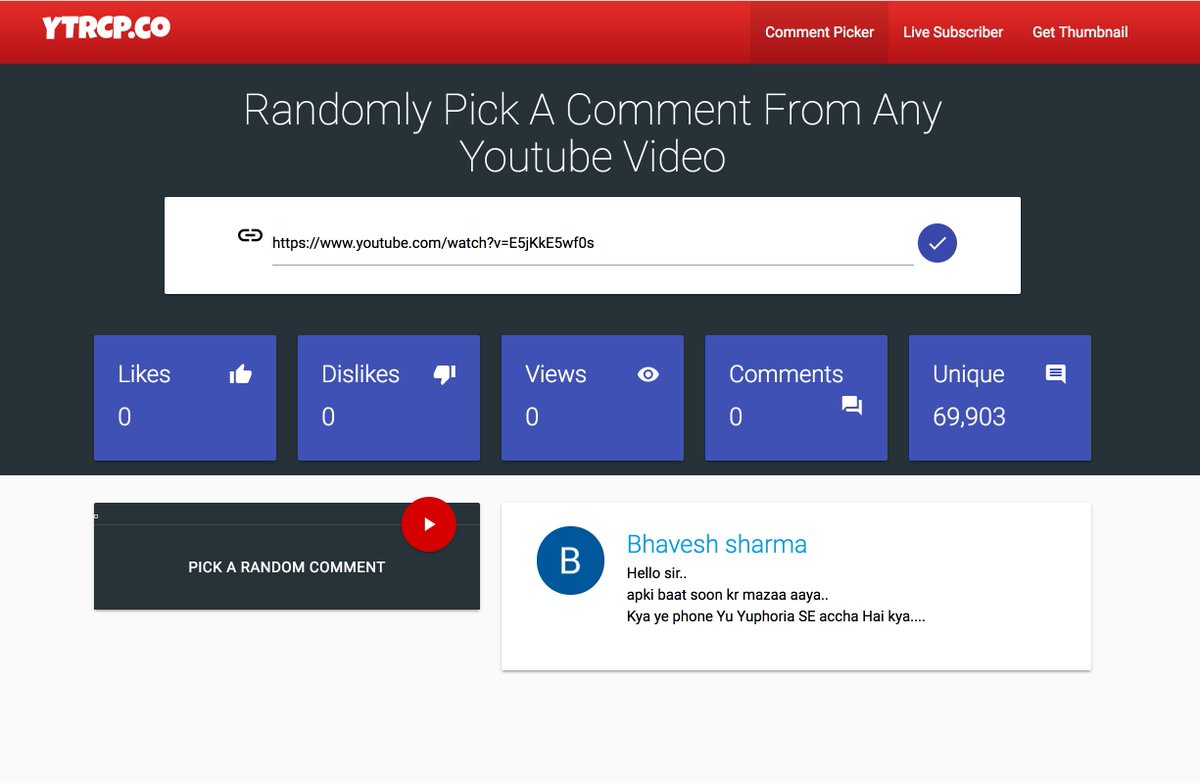Go to Live Subscriber page
This screenshot has height=783, width=1200.
[952, 32]
